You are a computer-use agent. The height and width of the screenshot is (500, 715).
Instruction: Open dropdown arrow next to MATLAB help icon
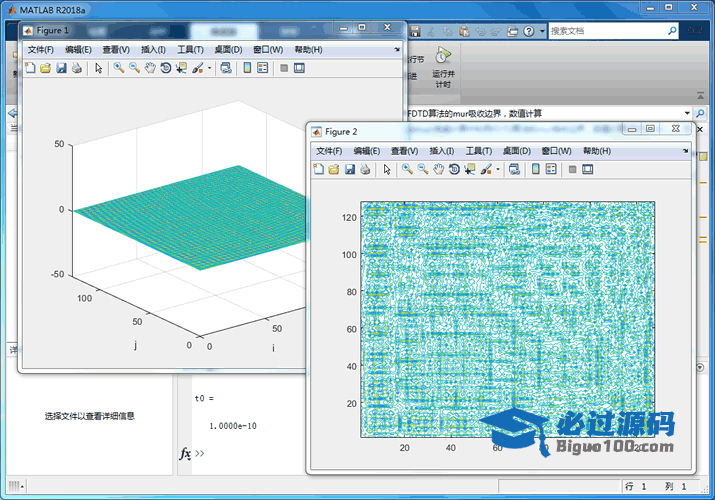(542, 31)
